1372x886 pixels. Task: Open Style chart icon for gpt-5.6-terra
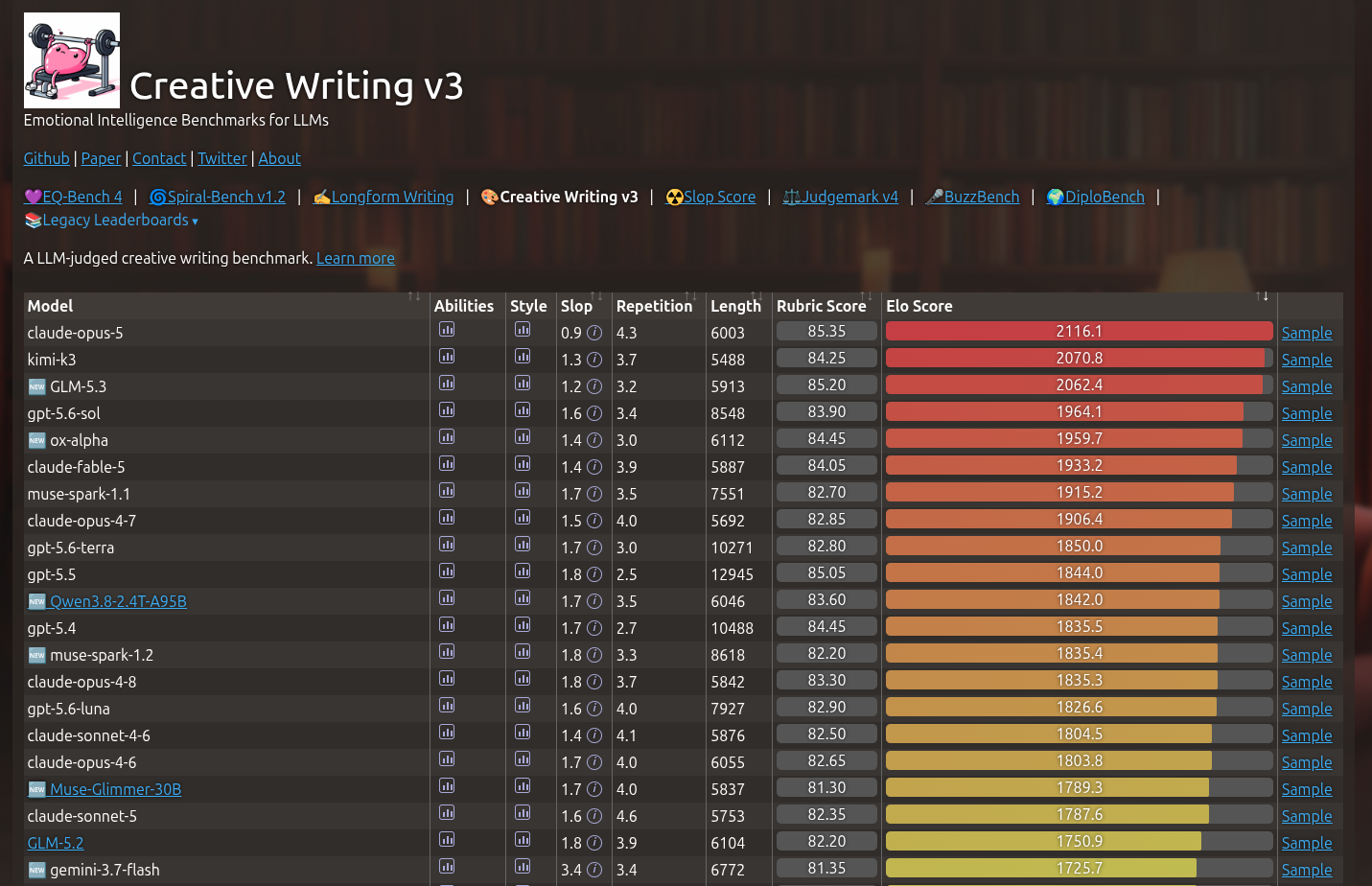(523, 545)
